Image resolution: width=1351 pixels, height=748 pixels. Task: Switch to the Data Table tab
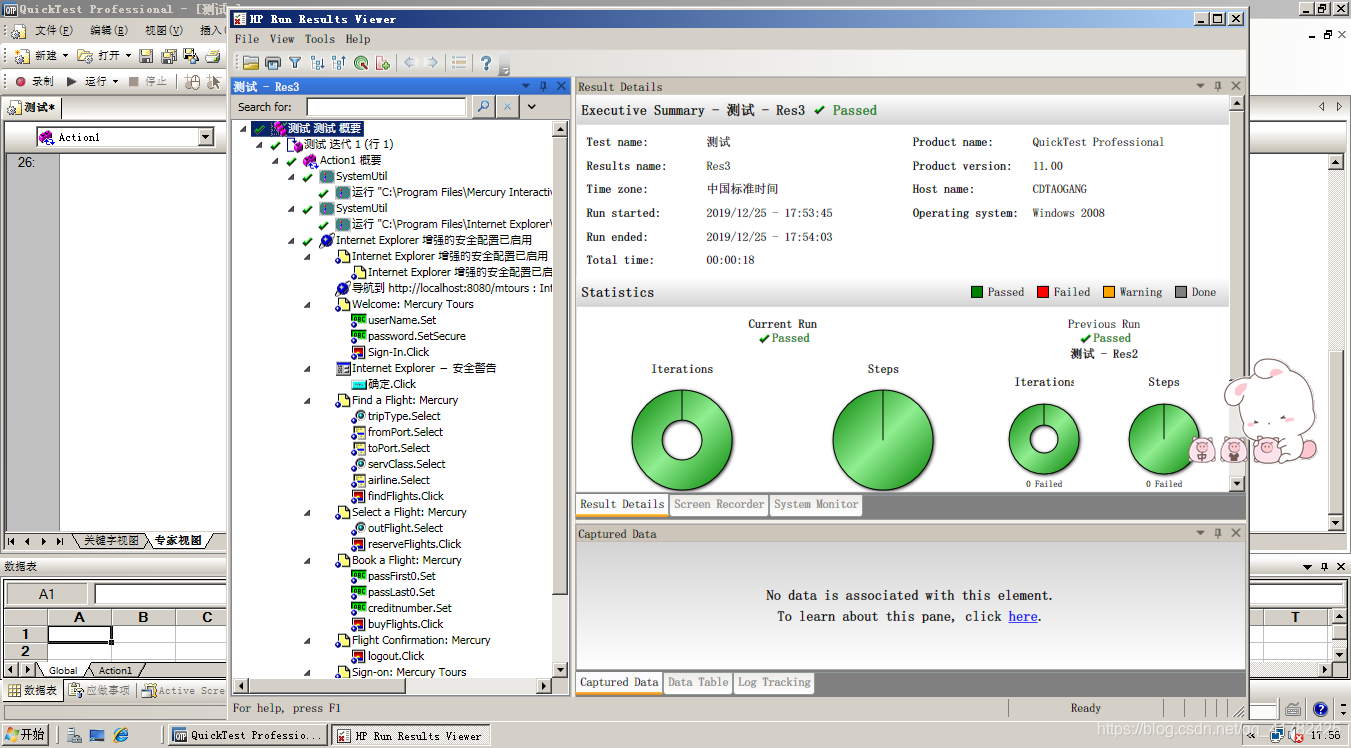pyautogui.click(x=698, y=682)
